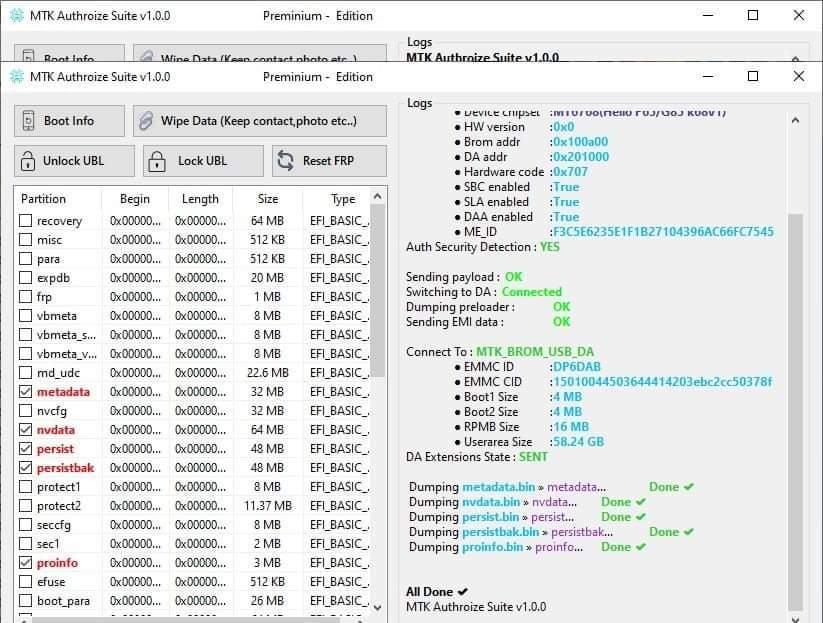Click partition list scroll down arrow

377,607
